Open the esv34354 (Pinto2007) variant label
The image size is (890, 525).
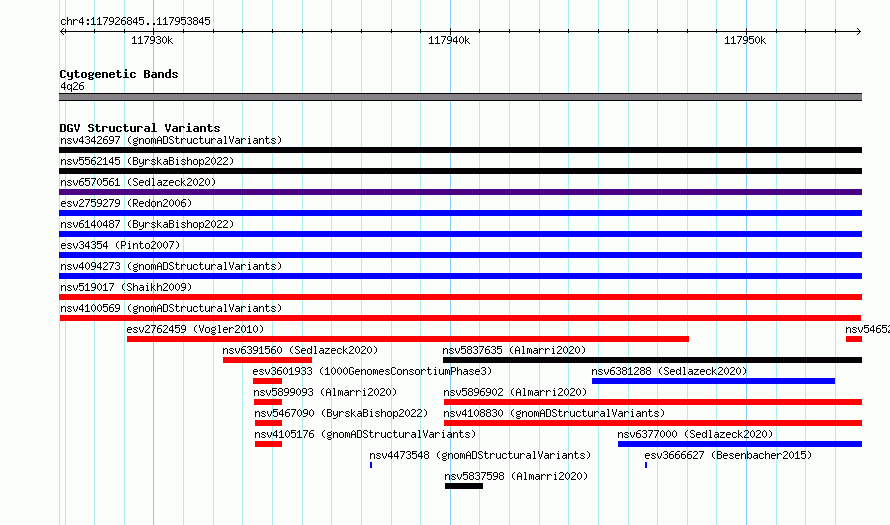[x=120, y=245]
